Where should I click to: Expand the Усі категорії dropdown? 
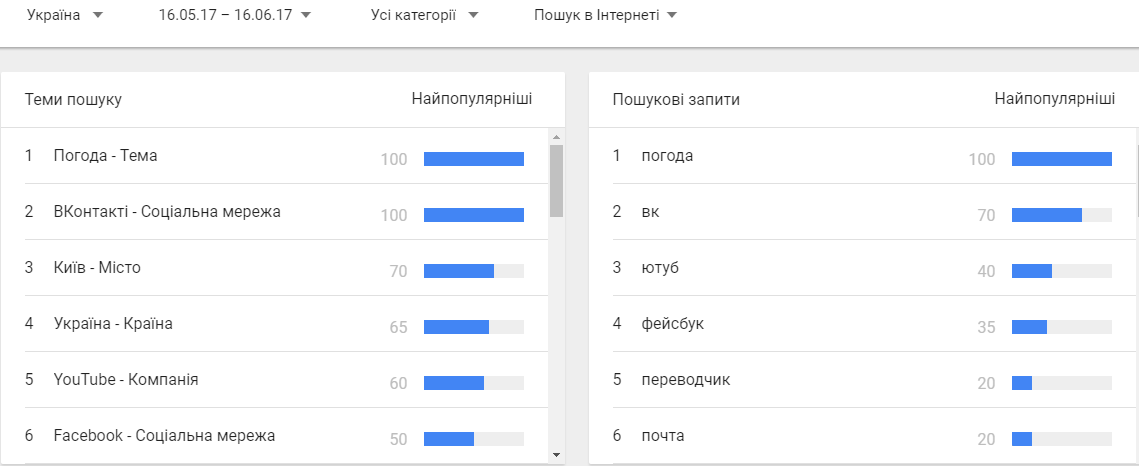(425, 15)
